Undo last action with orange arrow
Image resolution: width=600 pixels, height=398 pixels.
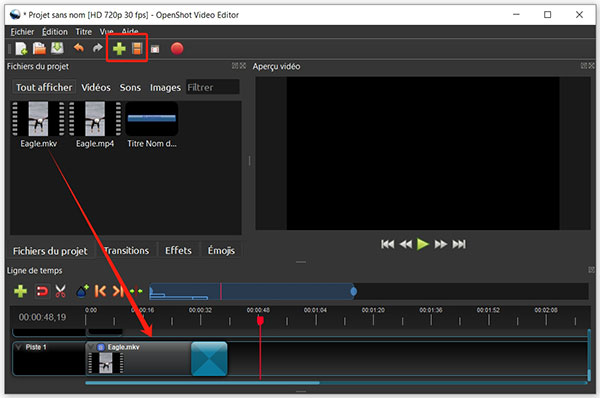pyautogui.click(x=79, y=48)
